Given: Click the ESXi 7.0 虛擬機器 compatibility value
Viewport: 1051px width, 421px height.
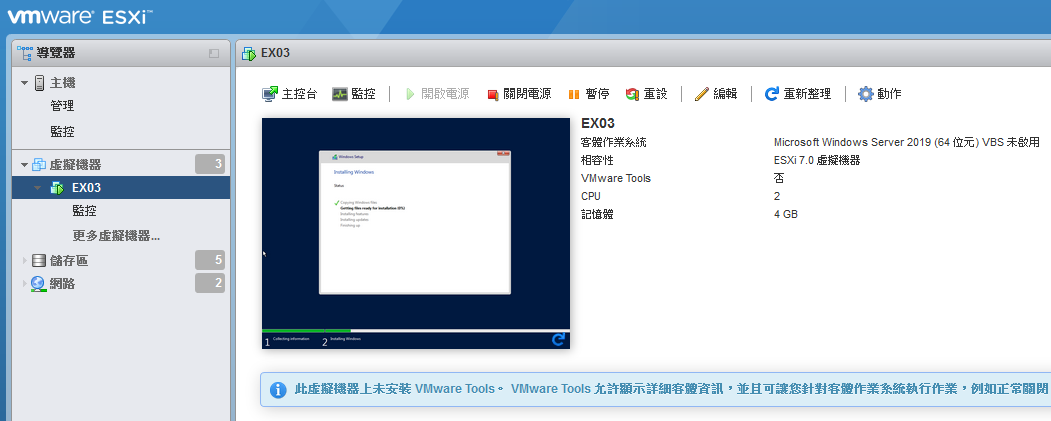Looking at the screenshot, I should [816, 160].
